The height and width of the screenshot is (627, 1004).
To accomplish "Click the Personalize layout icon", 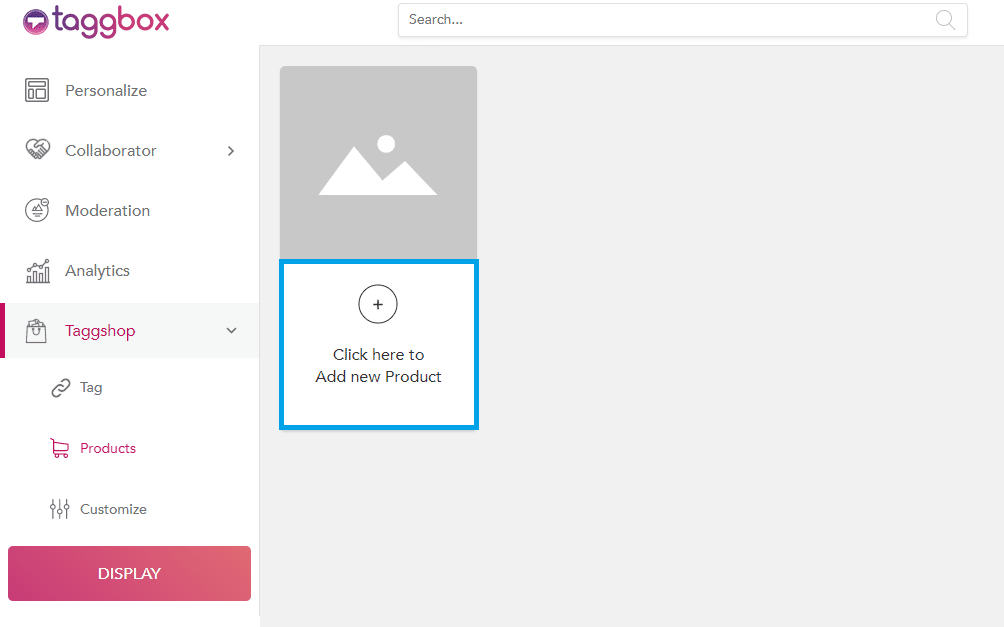I will [37, 90].
